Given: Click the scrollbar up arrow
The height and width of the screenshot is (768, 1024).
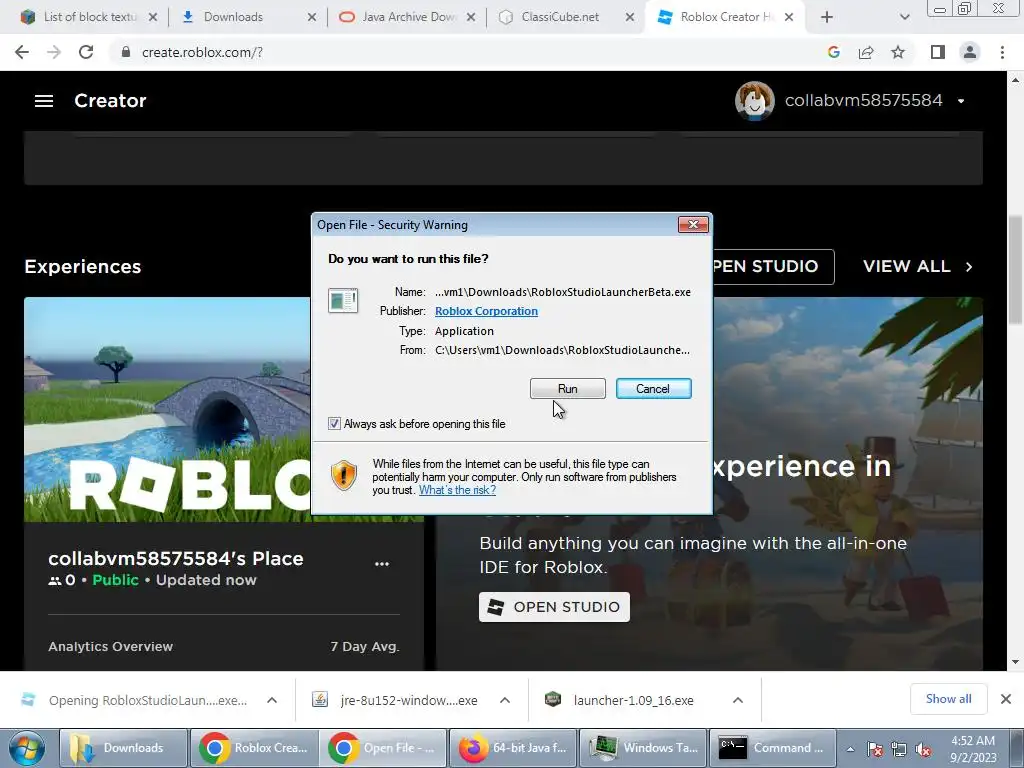Looking at the screenshot, I should (x=1015, y=80).
